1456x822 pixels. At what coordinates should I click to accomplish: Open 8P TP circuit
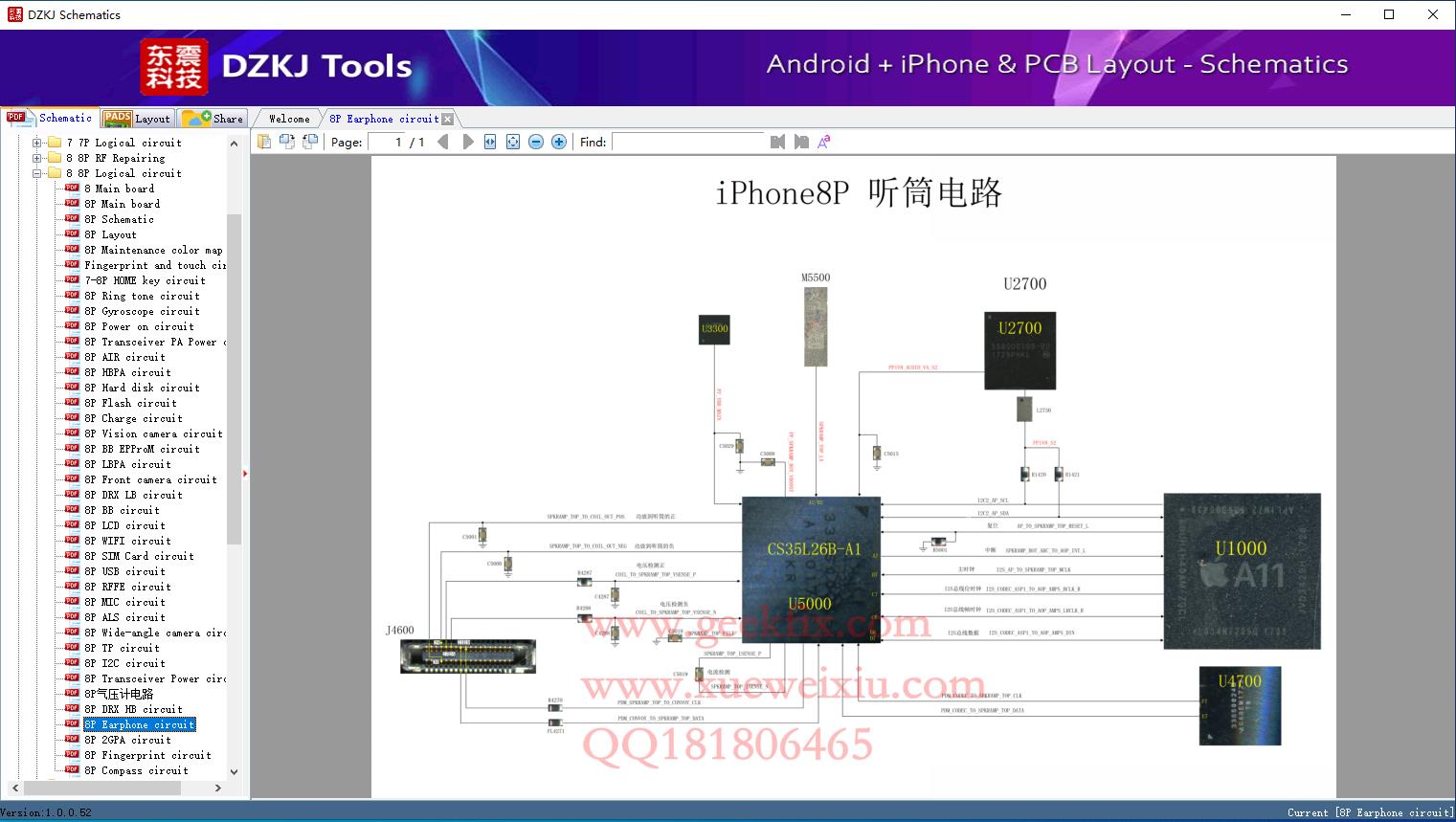[x=122, y=648]
